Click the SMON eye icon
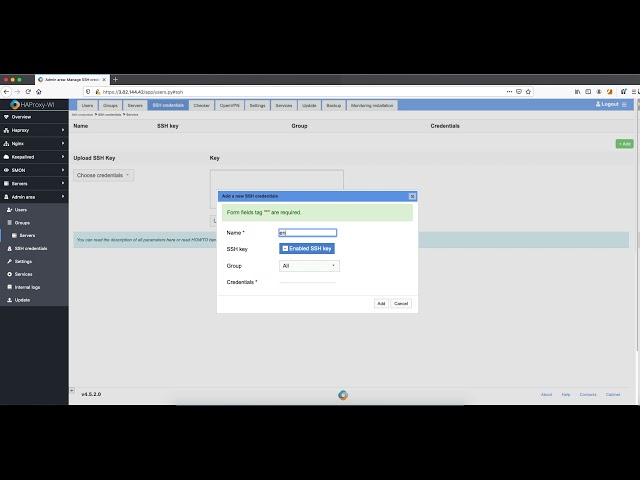640x480 pixels. [6, 170]
